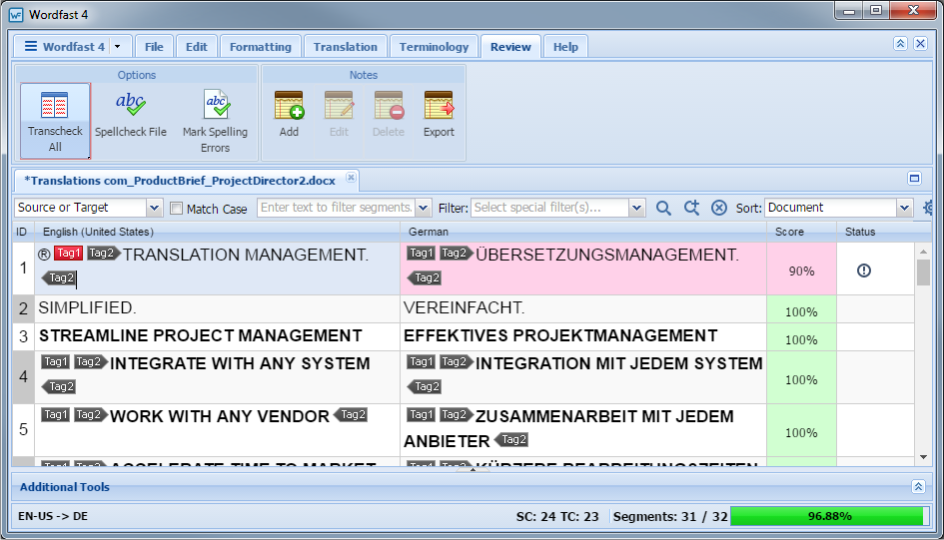Click the ID column header
This screenshot has width=944, height=540.
point(22,231)
